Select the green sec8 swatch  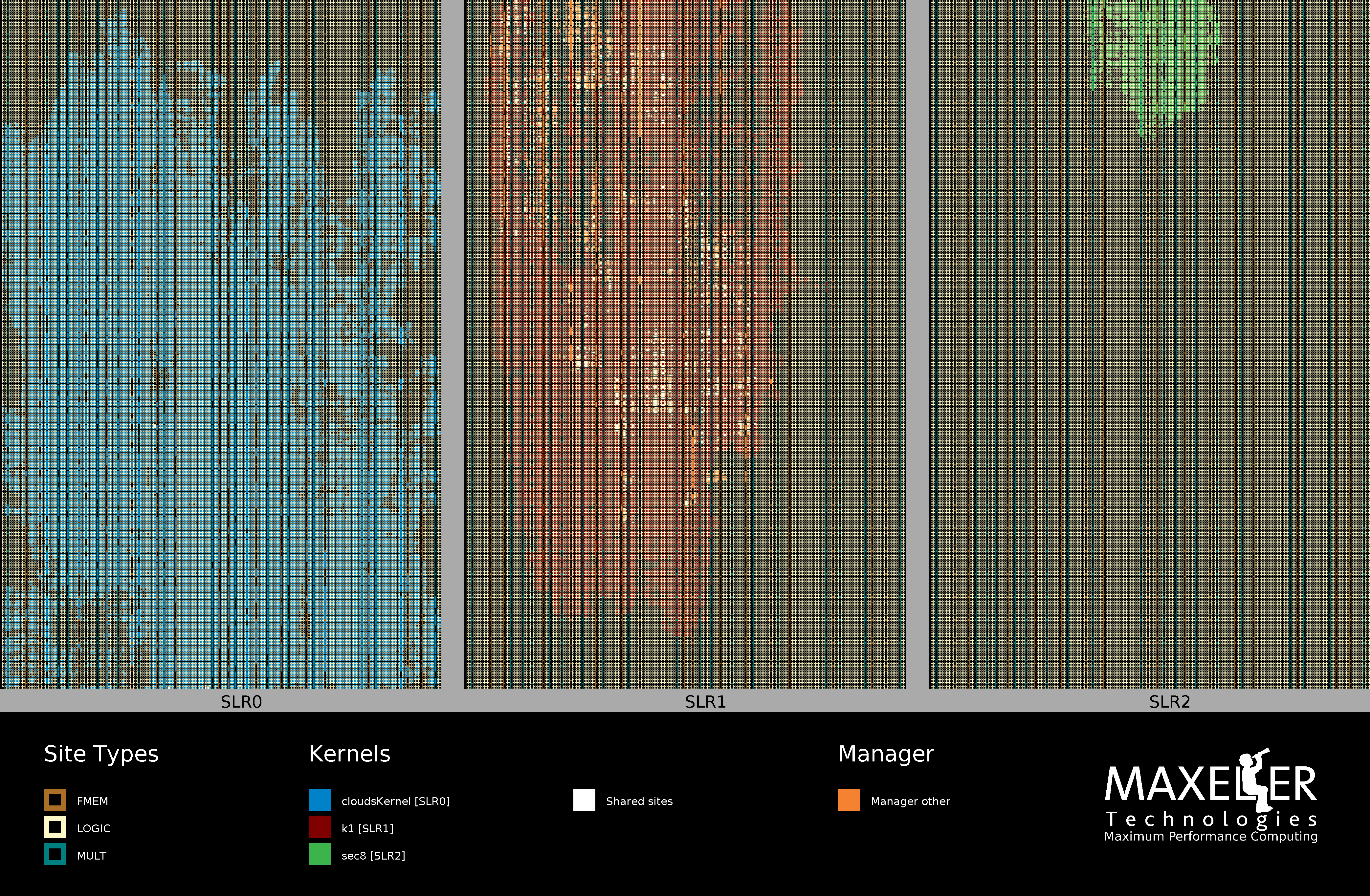pos(320,854)
